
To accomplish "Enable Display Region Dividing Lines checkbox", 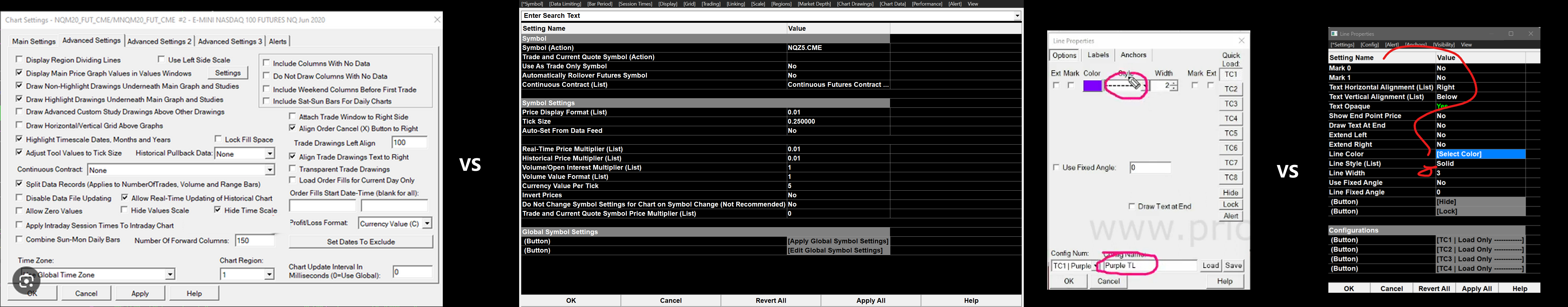I will pos(20,60).
